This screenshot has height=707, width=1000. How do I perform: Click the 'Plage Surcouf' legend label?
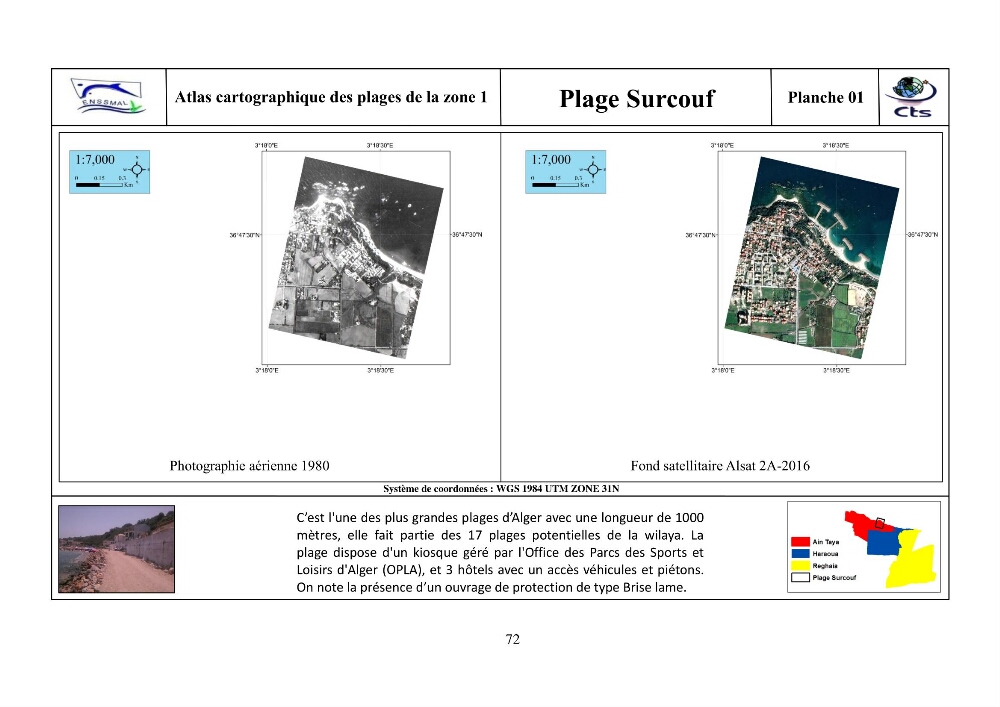[x=834, y=578]
